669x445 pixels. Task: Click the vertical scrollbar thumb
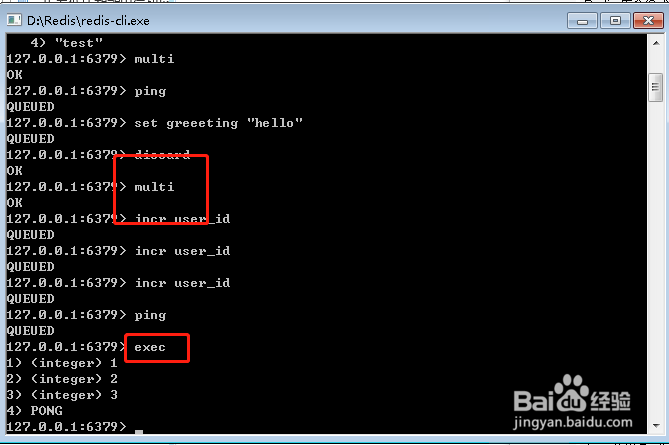[x=655, y=87]
